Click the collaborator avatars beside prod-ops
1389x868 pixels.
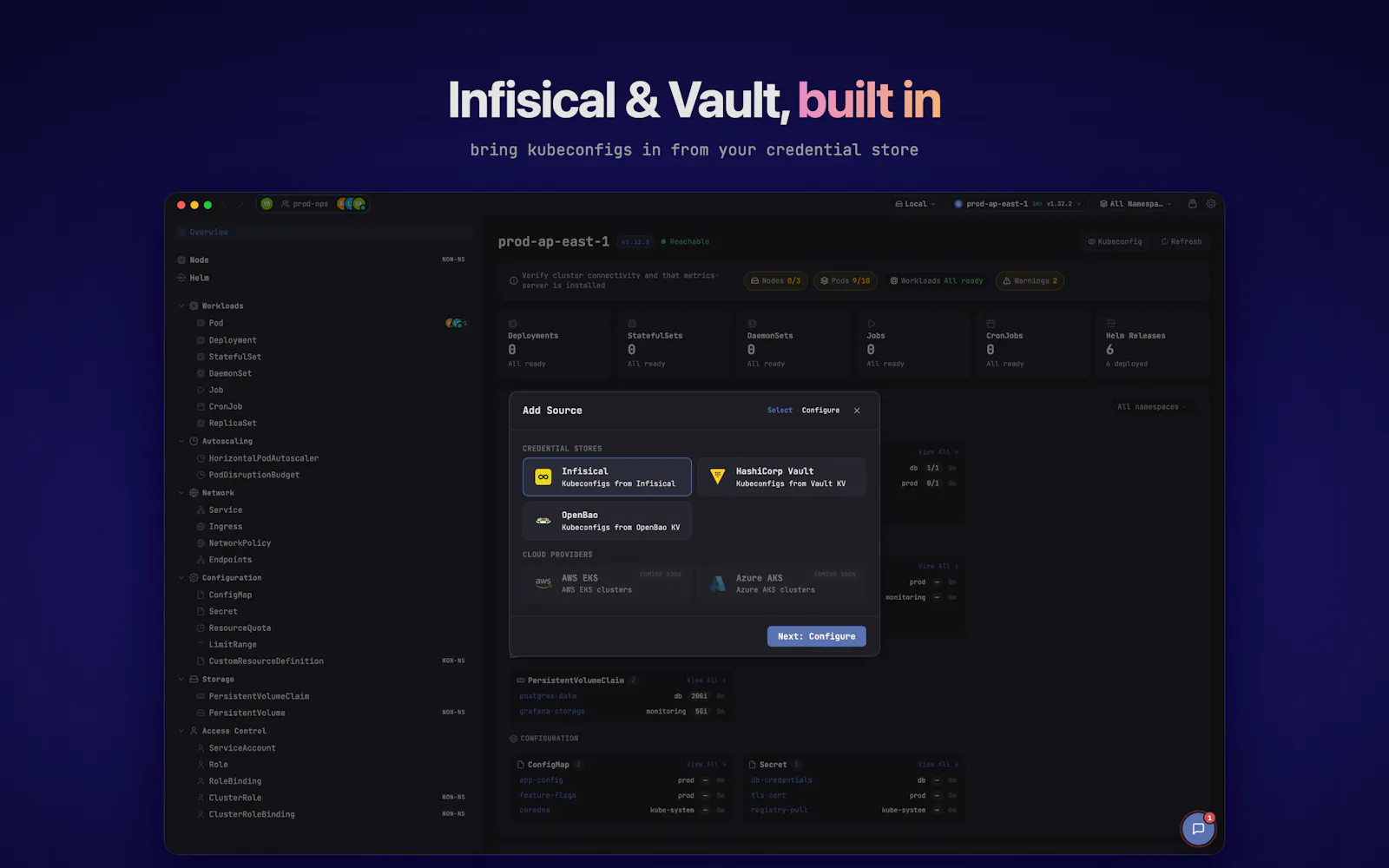coord(351,204)
